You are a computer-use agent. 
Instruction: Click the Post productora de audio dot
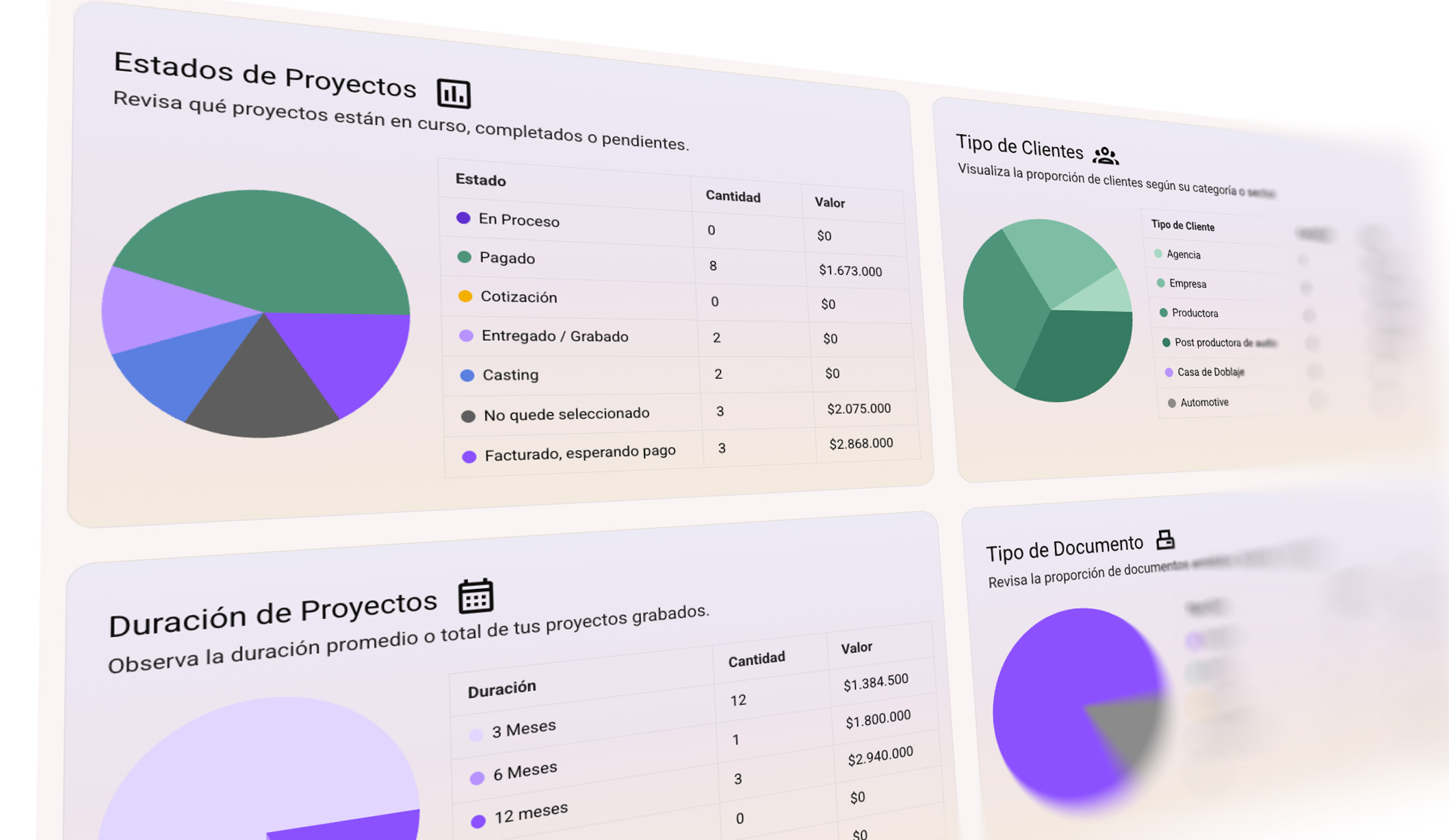1166,342
